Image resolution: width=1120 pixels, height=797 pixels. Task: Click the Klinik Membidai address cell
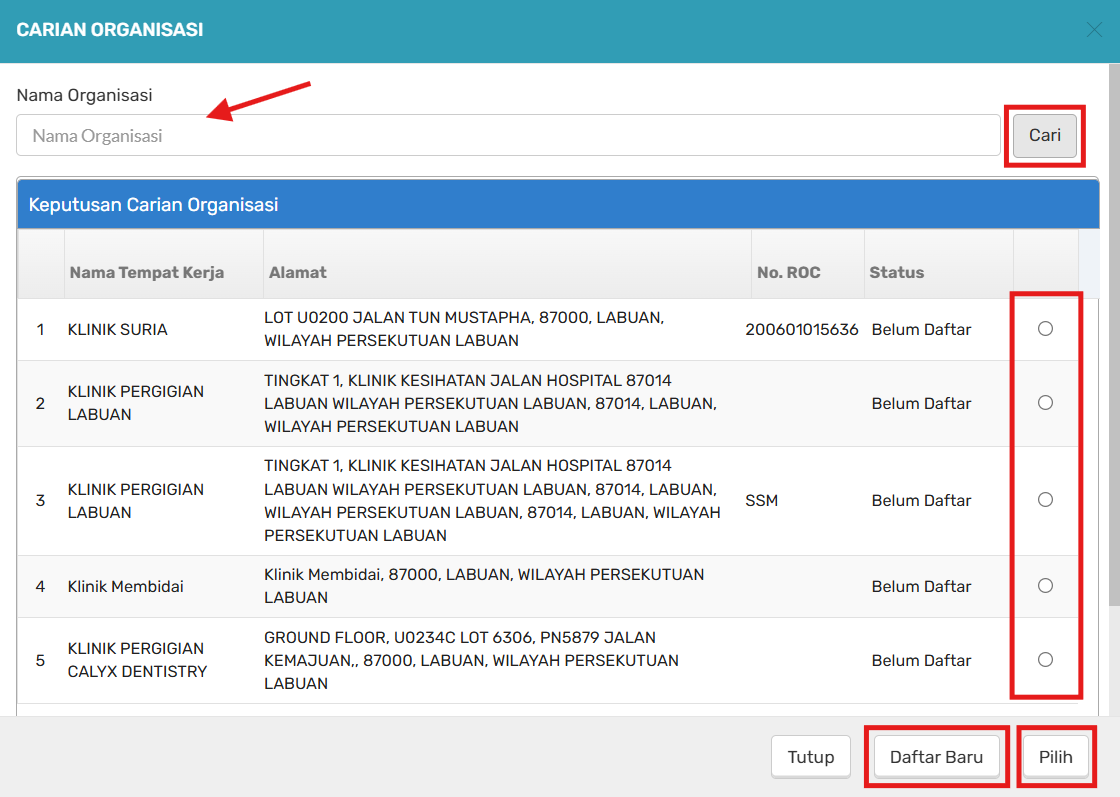[484, 586]
